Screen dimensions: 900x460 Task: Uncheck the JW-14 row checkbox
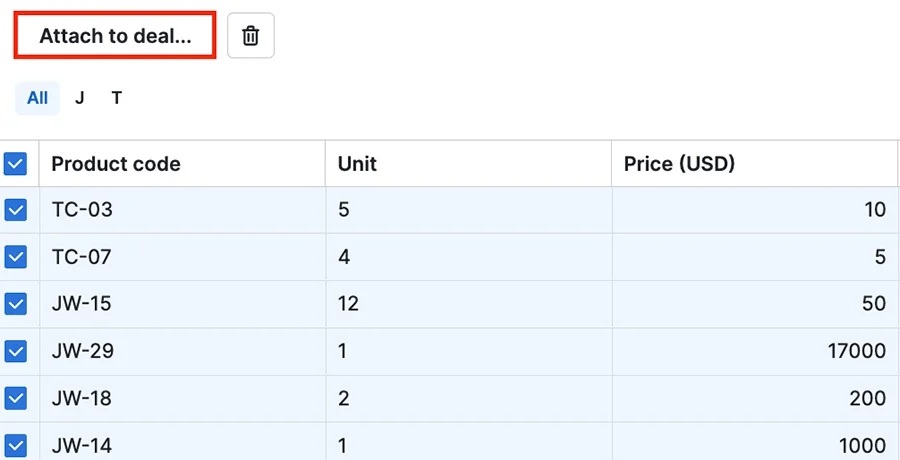[x=15, y=445]
